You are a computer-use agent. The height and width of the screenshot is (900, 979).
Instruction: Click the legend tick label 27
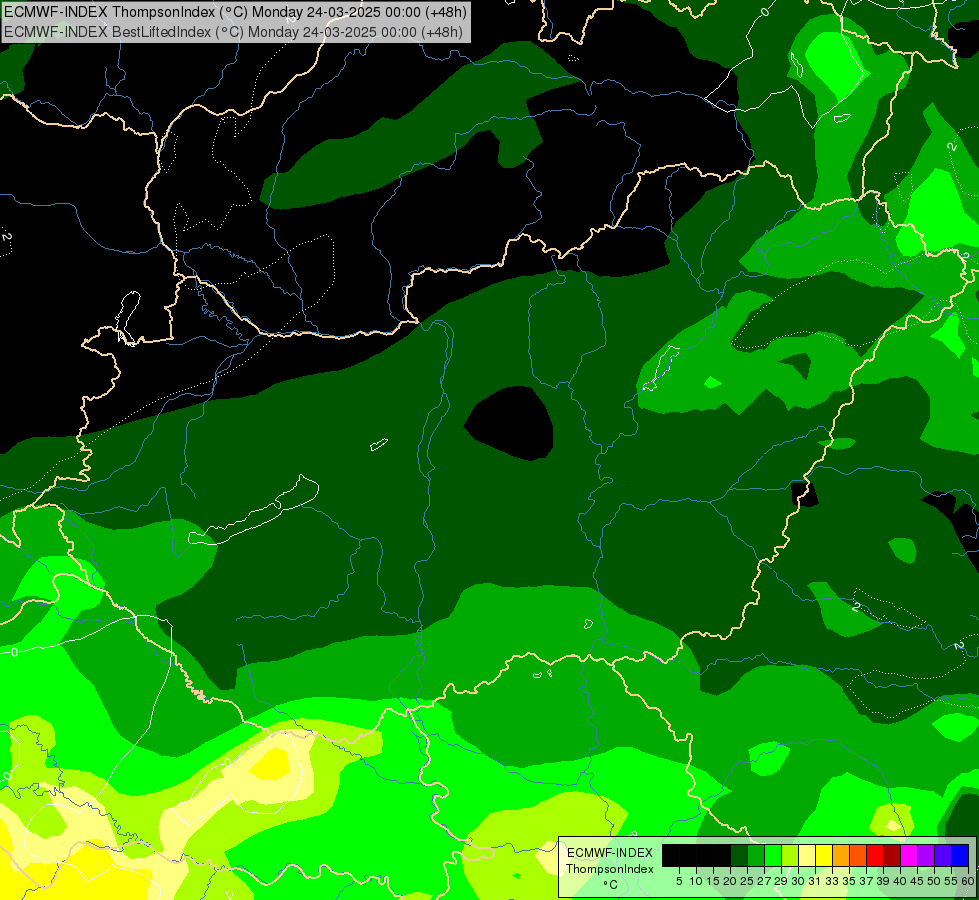pos(764,881)
